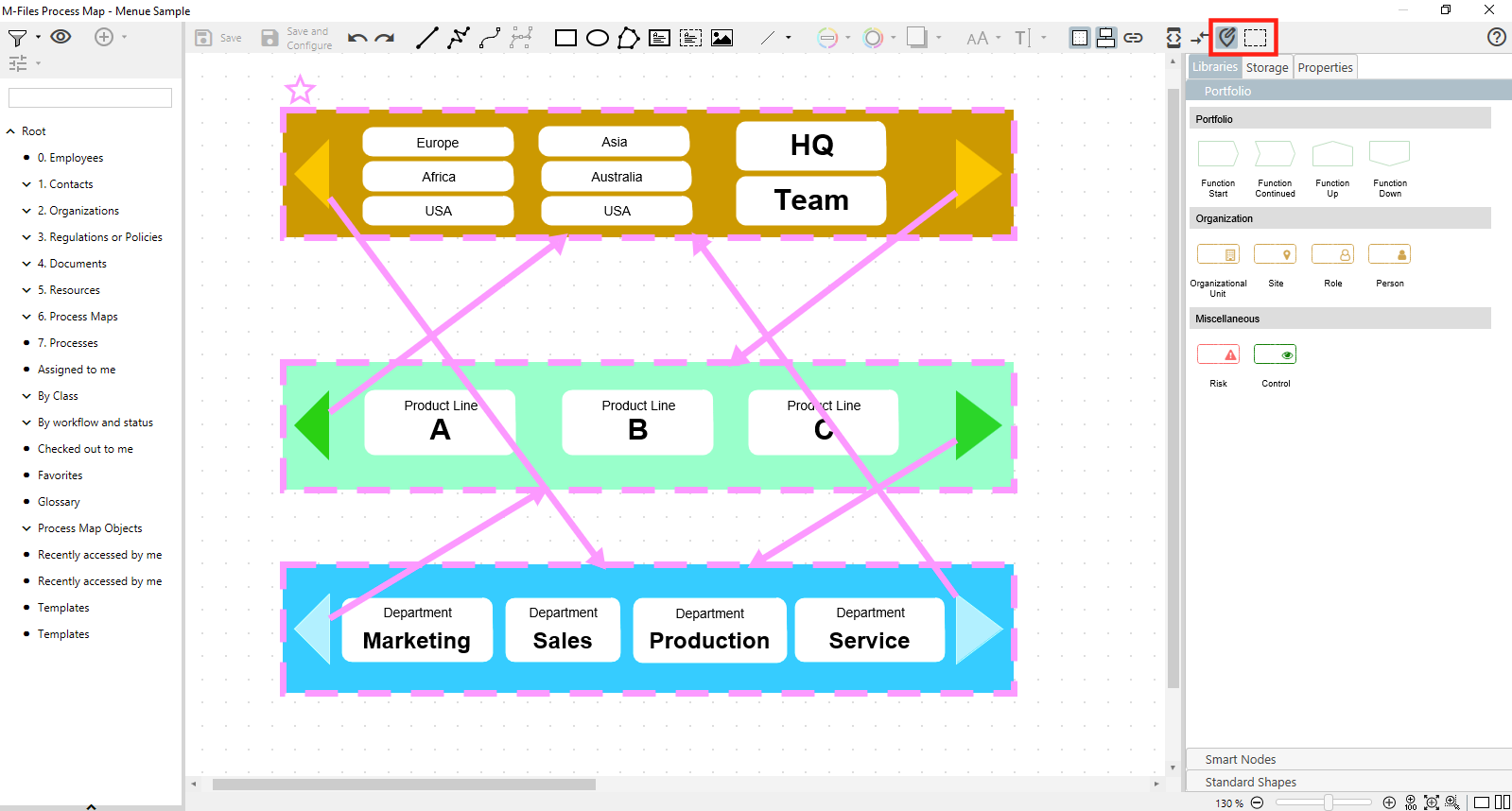Select the rectangle shape tool
The height and width of the screenshot is (811, 1512).
565,38
